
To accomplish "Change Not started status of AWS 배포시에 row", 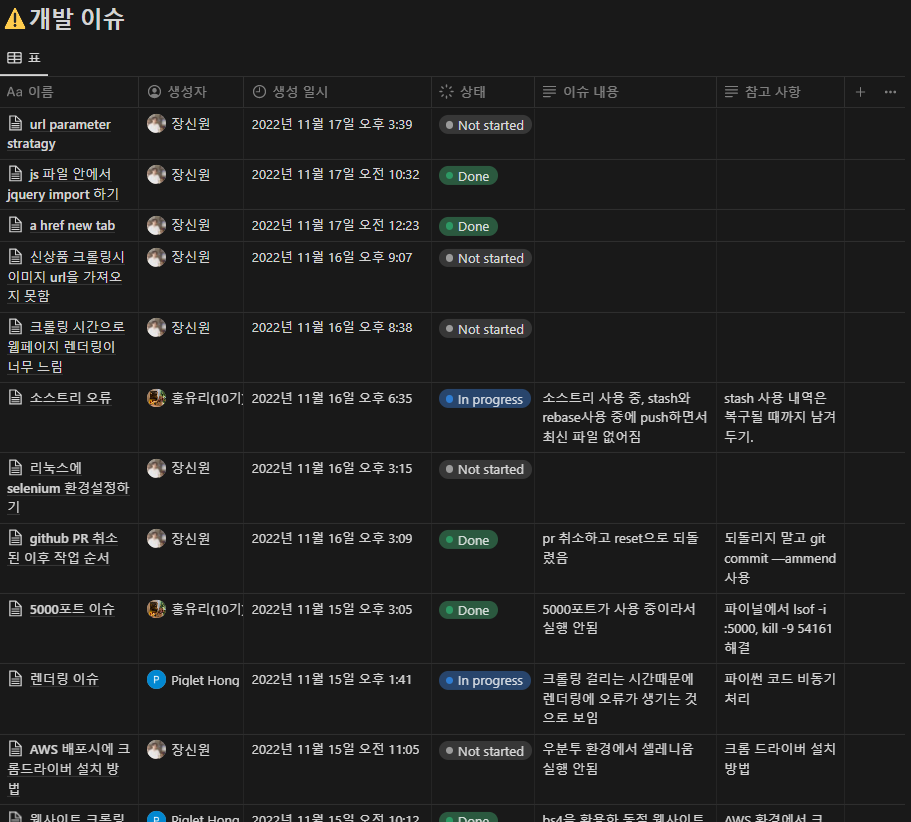I will [x=485, y=751].
